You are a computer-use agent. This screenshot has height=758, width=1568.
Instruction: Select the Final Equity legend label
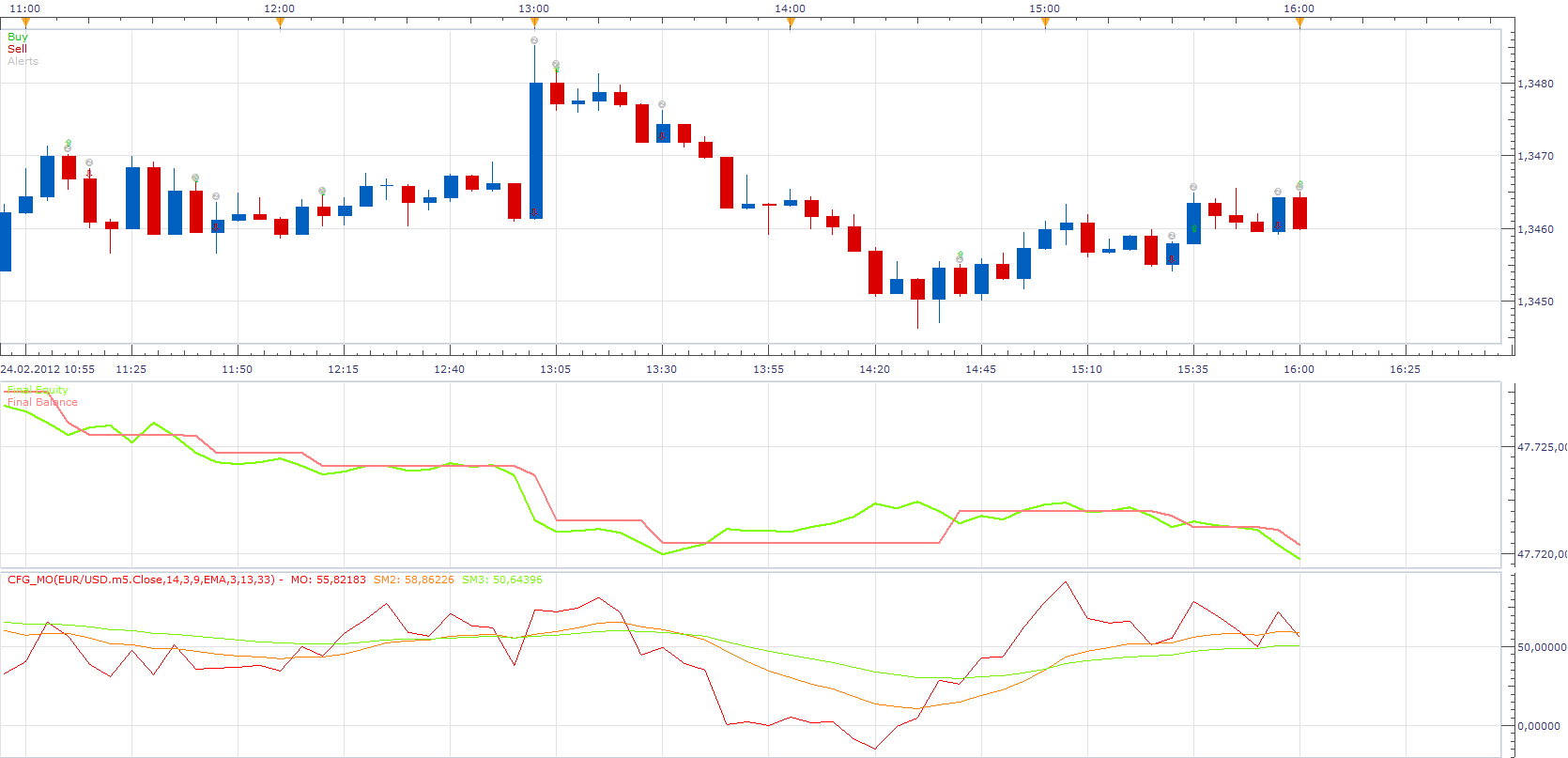coord(38,390)
